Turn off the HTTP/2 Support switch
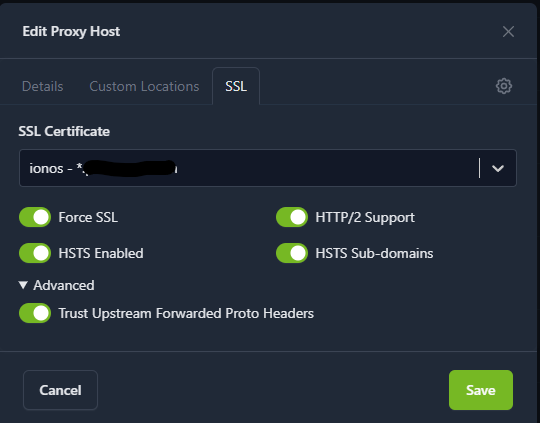 (x=292, y=217)
